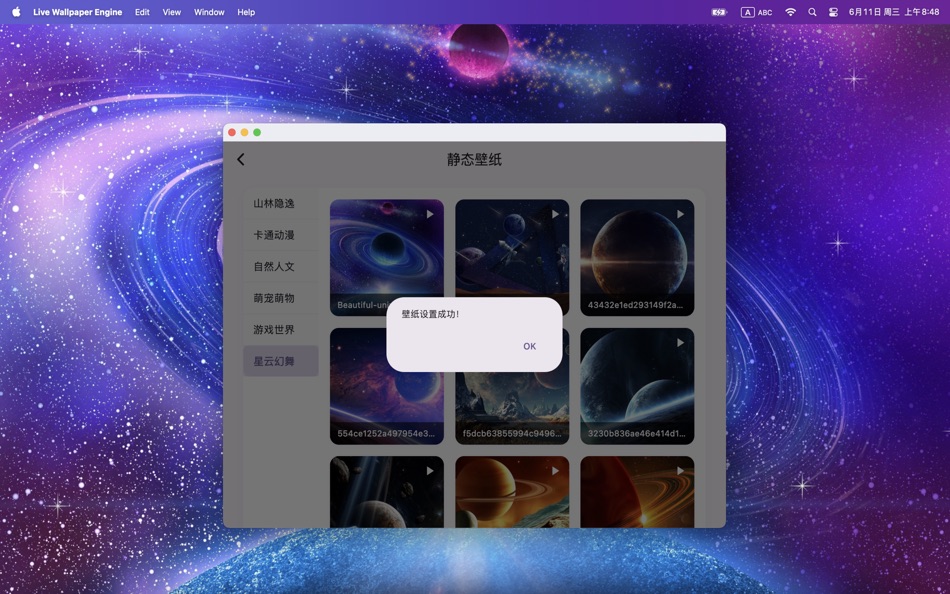Screen dimensions: 950x594
Task: Minimize the window with yellow button
Action: (244, 132)
